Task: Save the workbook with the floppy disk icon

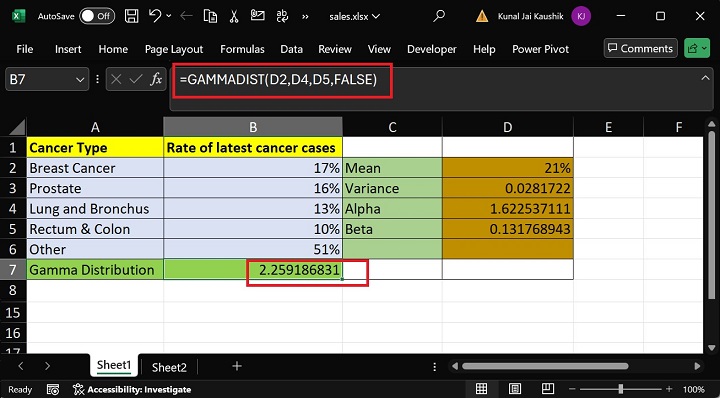Action: (x=132, y=17)
